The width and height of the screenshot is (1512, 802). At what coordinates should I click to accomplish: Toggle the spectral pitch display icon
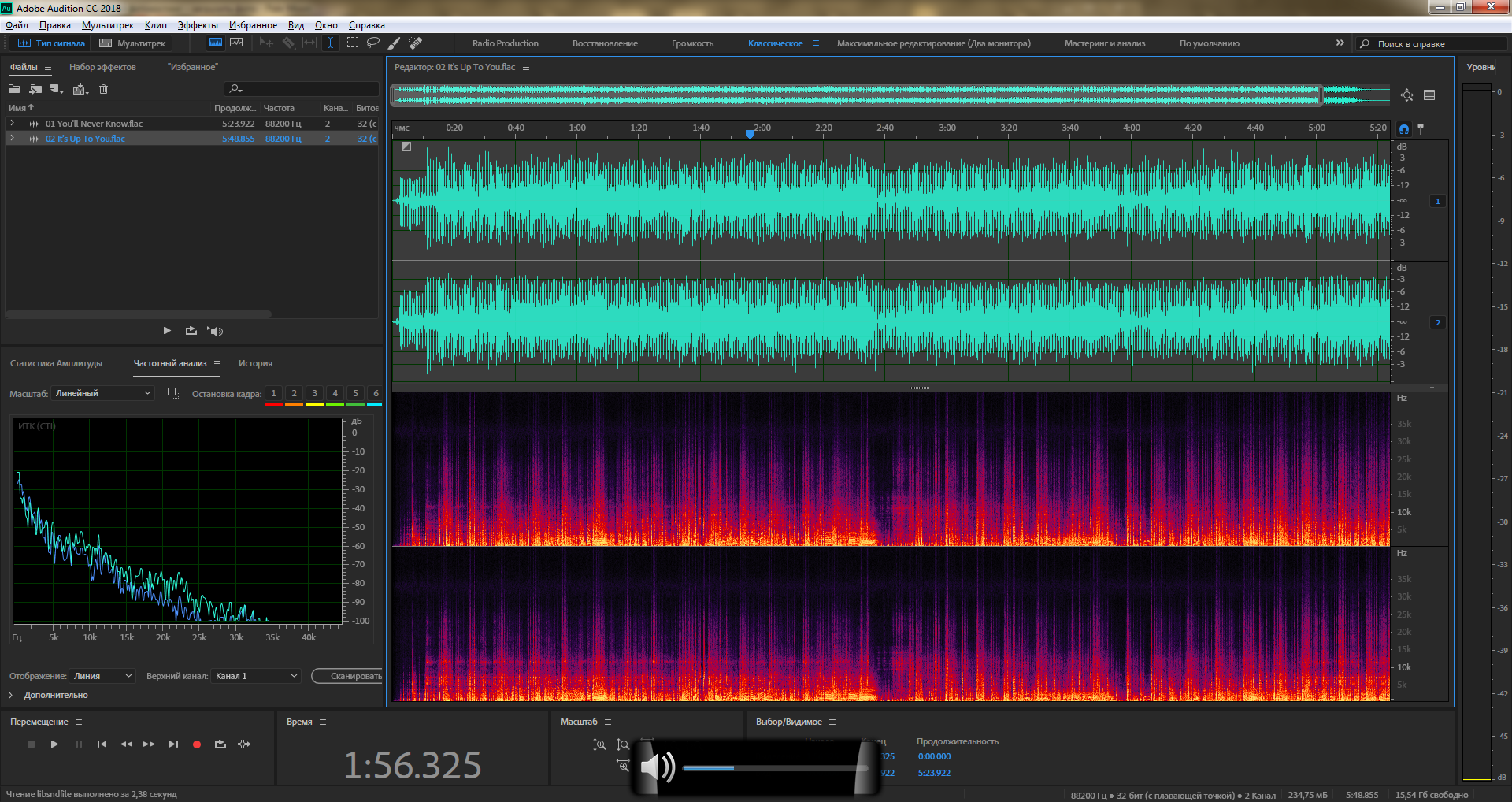[236, 43]
